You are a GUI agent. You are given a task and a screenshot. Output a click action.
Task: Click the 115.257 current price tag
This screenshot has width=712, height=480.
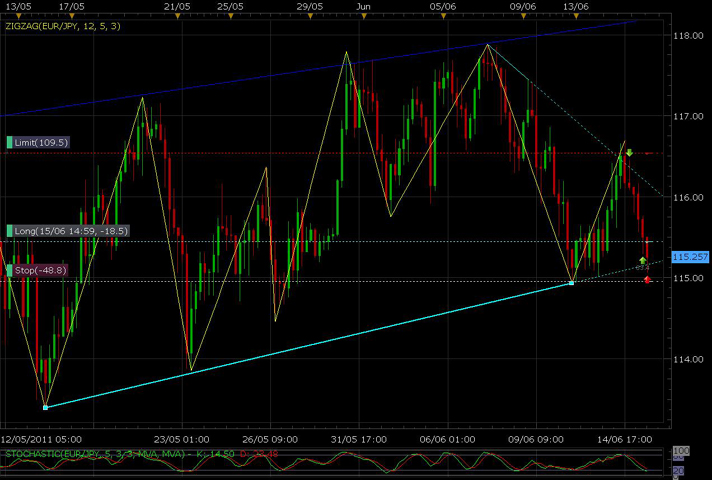691,257
